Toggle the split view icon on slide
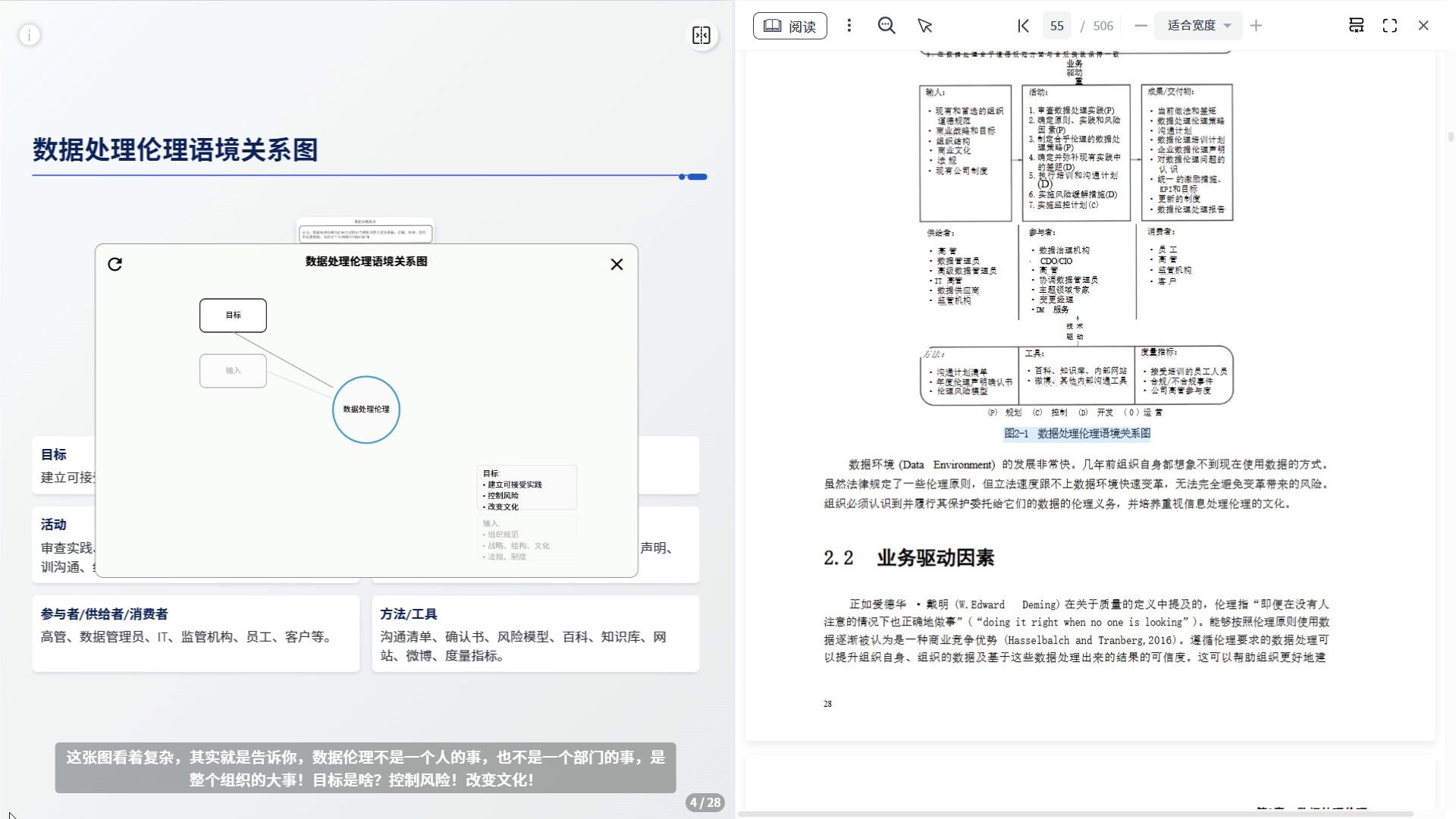The width and height of the screenshot is (1456, 819). 701,36
